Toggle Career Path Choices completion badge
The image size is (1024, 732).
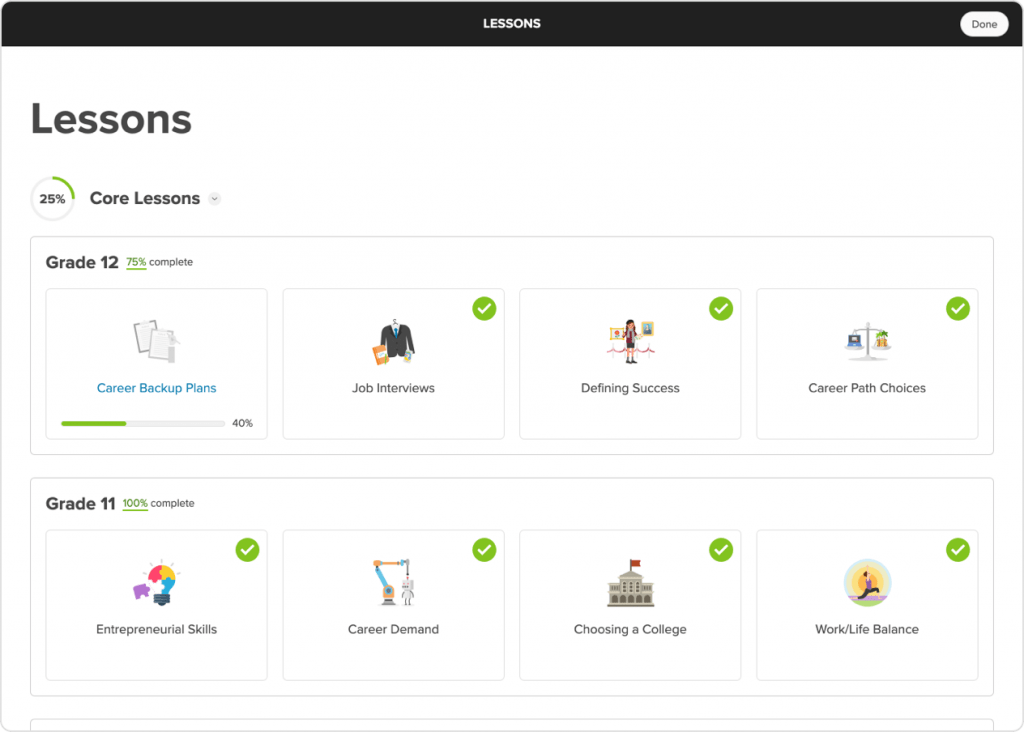tap(958, 309)
